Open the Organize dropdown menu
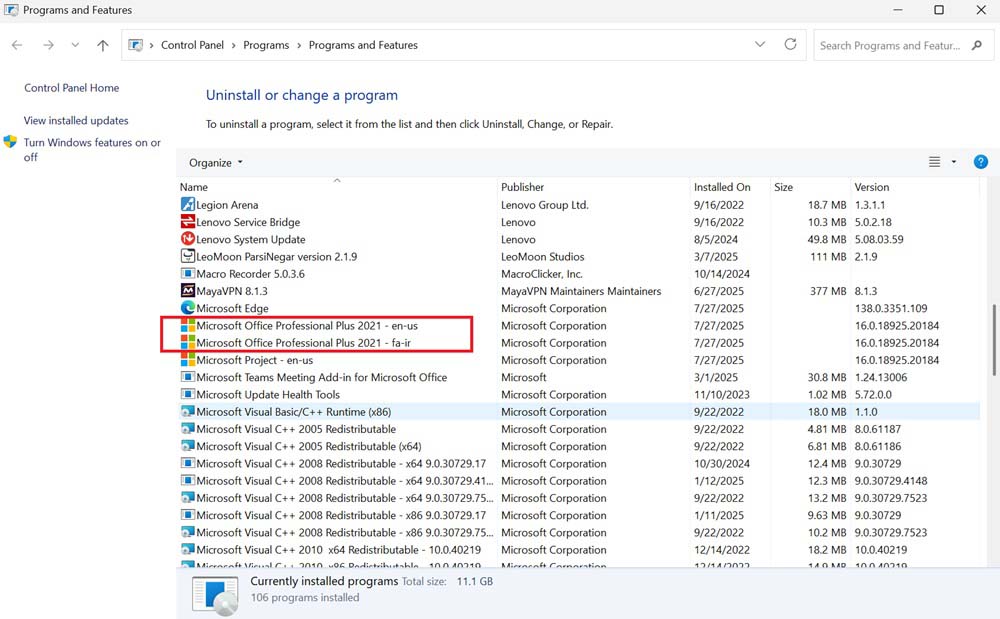 click(x=215, y=163)
